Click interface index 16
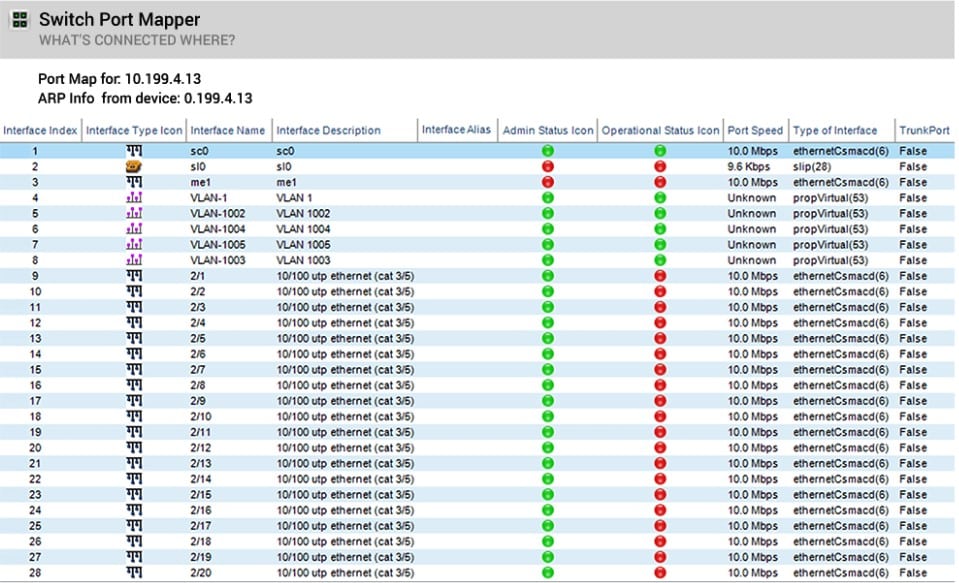959x583 pixels. tap(35, 385)
